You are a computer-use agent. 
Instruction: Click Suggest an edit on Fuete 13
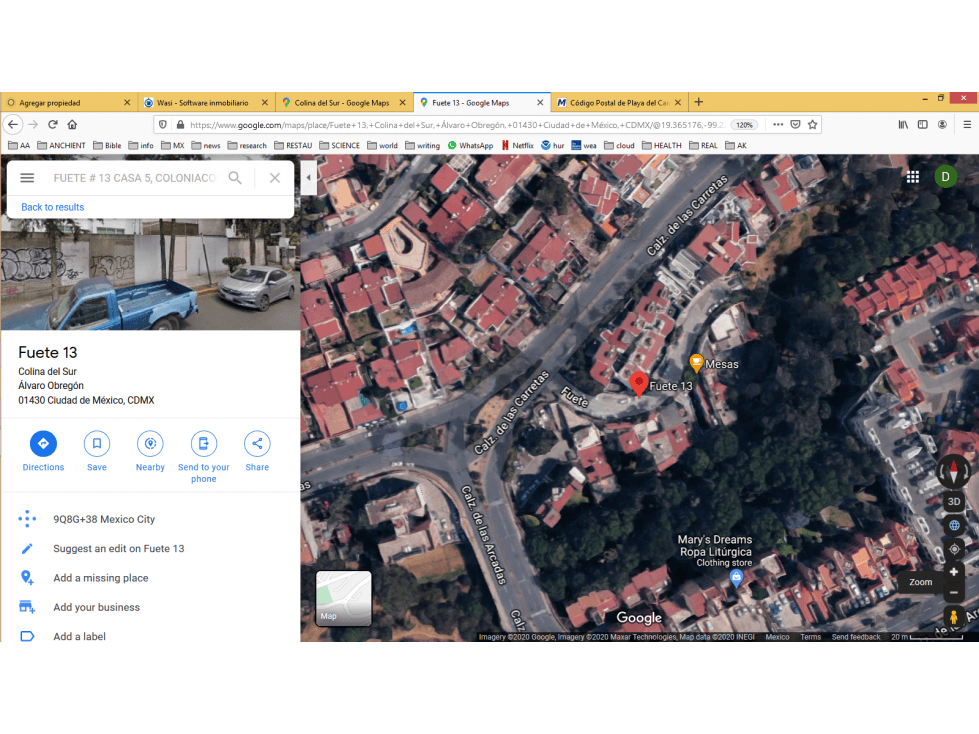click(x=119, y=549)
